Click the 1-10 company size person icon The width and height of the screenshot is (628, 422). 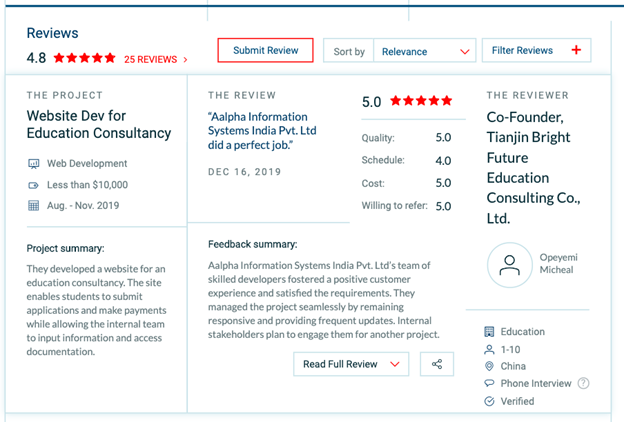(489, 349)
